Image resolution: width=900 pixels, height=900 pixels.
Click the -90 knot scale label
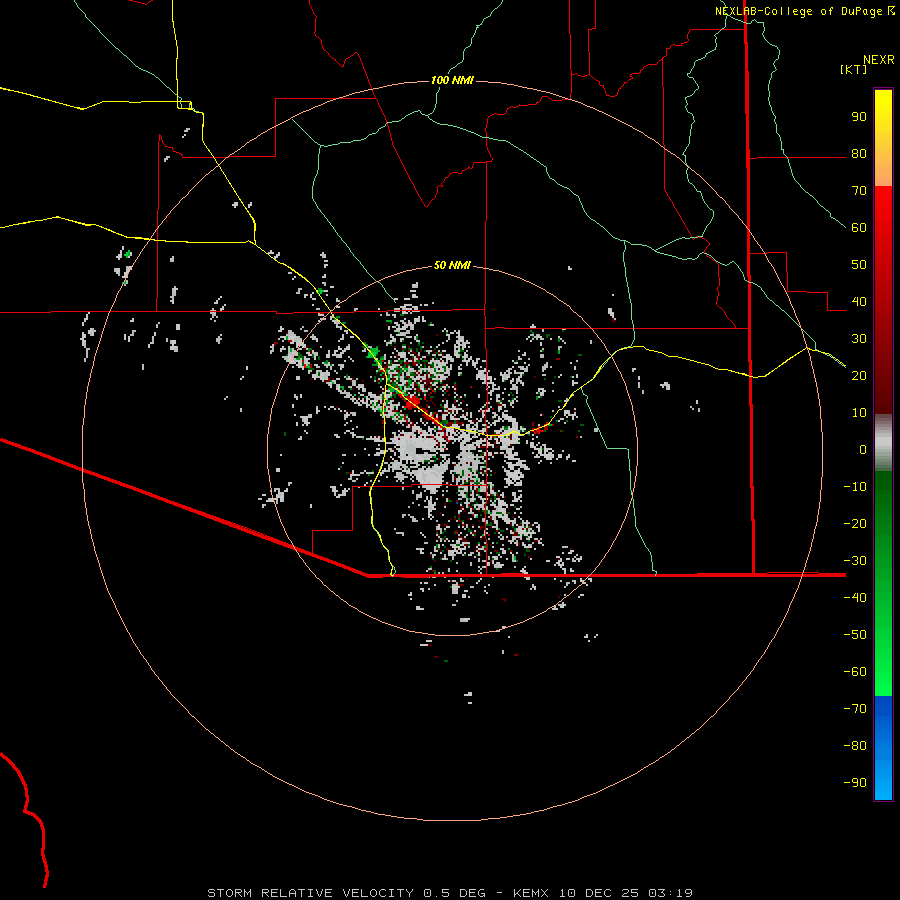[x=855, y=783]
